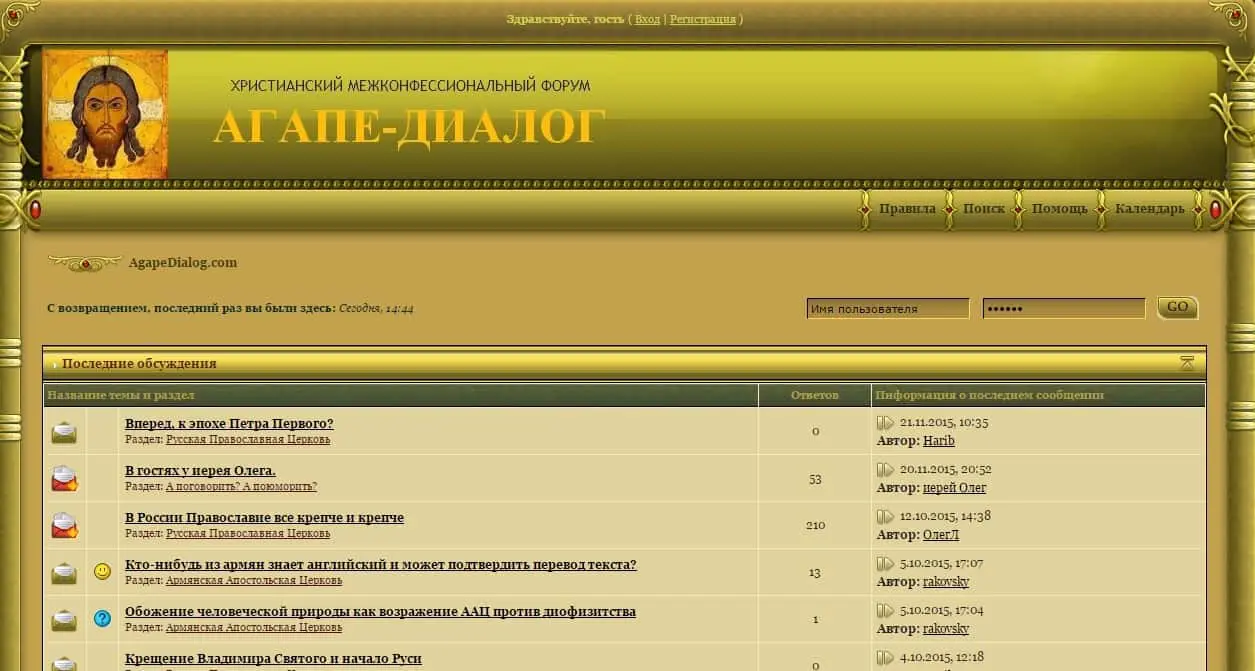Open topic "В гостях у иерея Олега."

[x=200, y=471]
